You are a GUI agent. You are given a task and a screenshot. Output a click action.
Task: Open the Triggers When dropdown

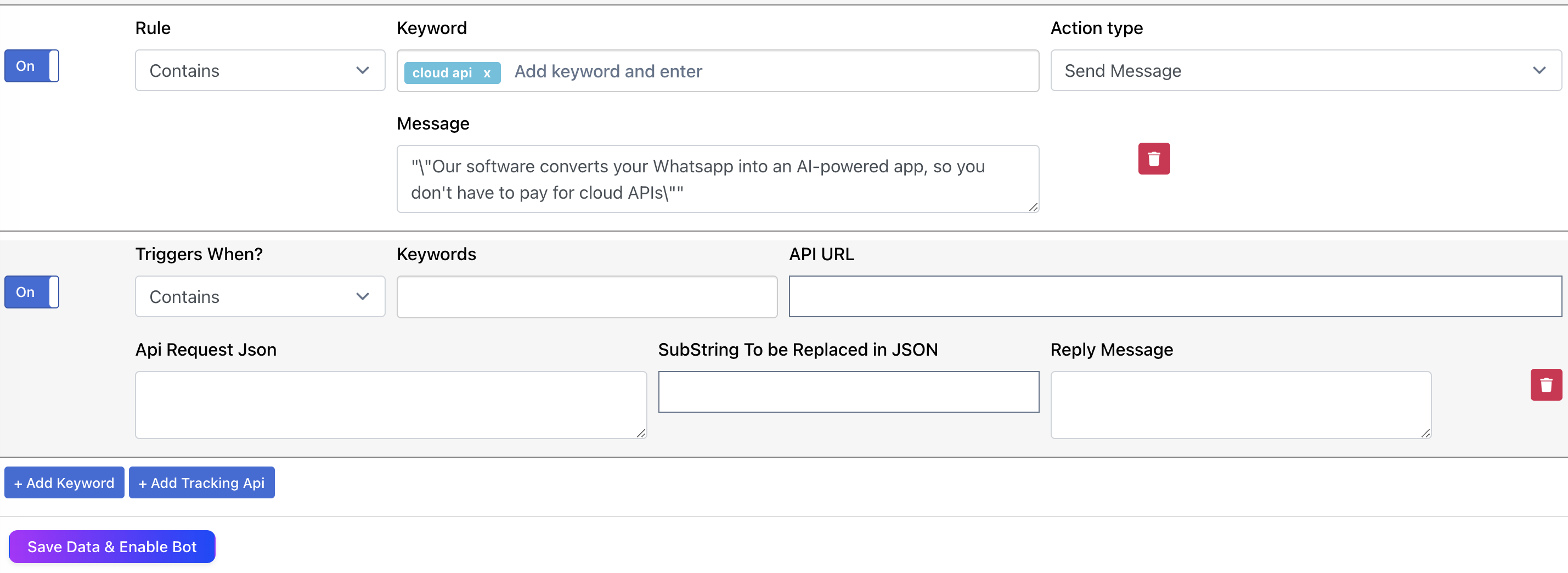260,296
